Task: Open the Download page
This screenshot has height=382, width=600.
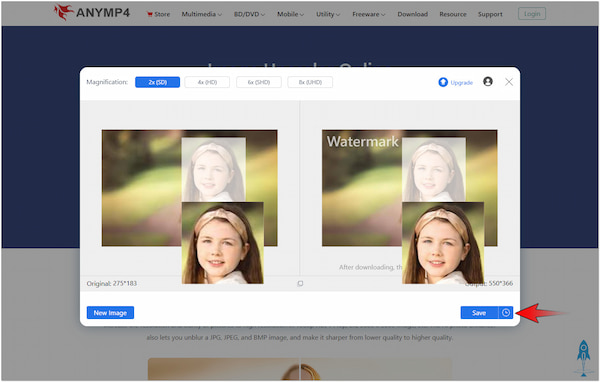Action: click(x=412, y=14)
